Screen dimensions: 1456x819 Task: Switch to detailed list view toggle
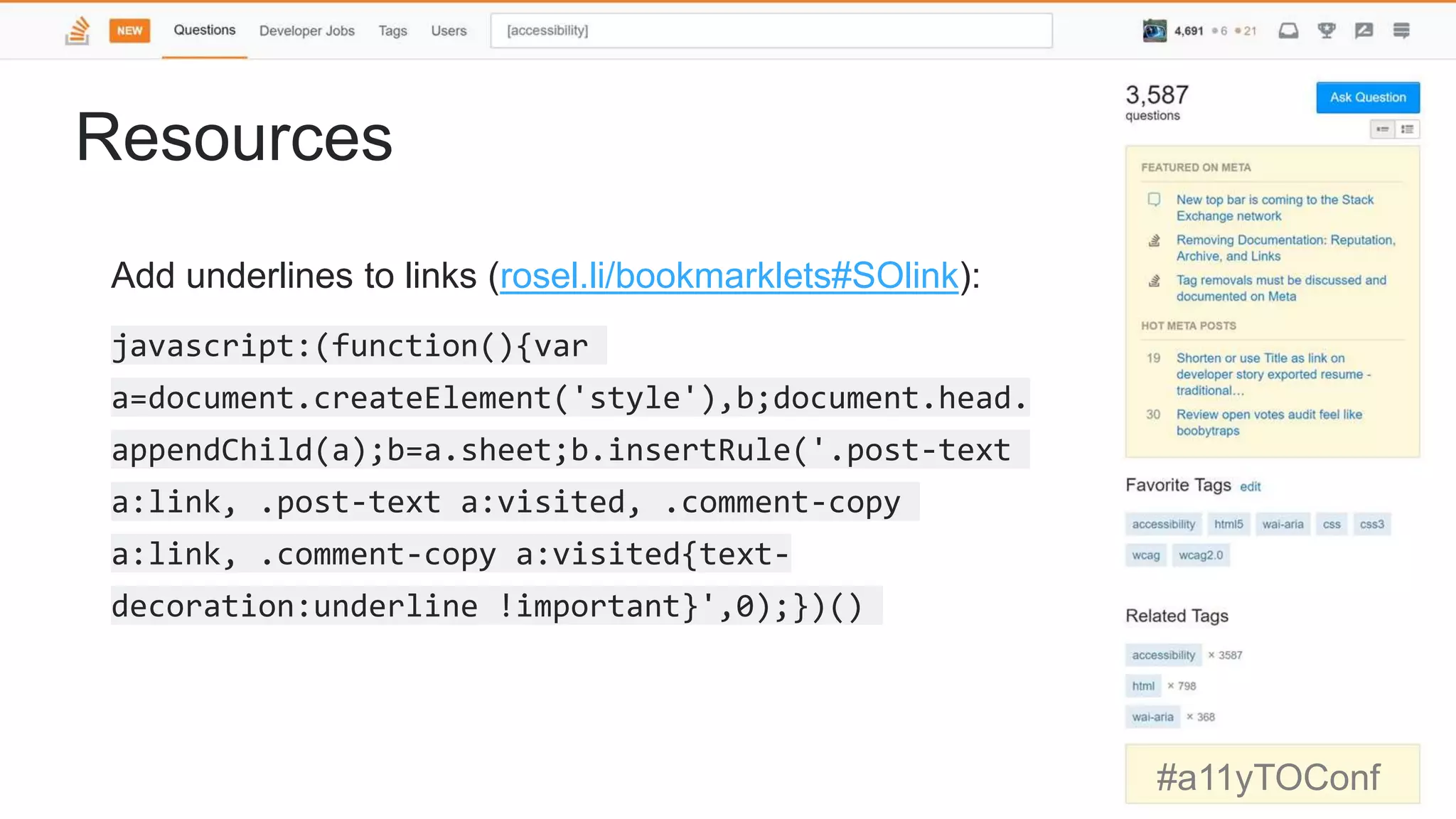point(1407,129)
